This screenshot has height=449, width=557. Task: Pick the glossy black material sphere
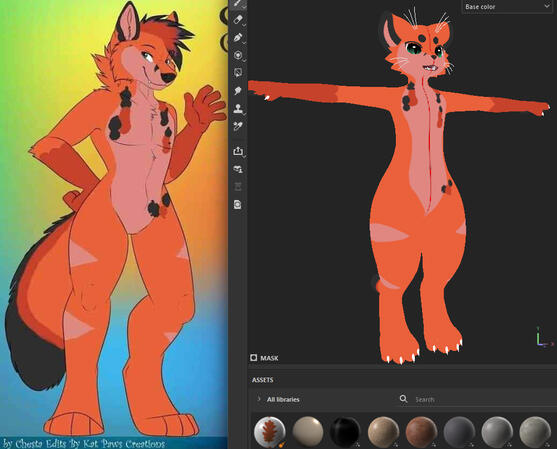click(345, 431)
